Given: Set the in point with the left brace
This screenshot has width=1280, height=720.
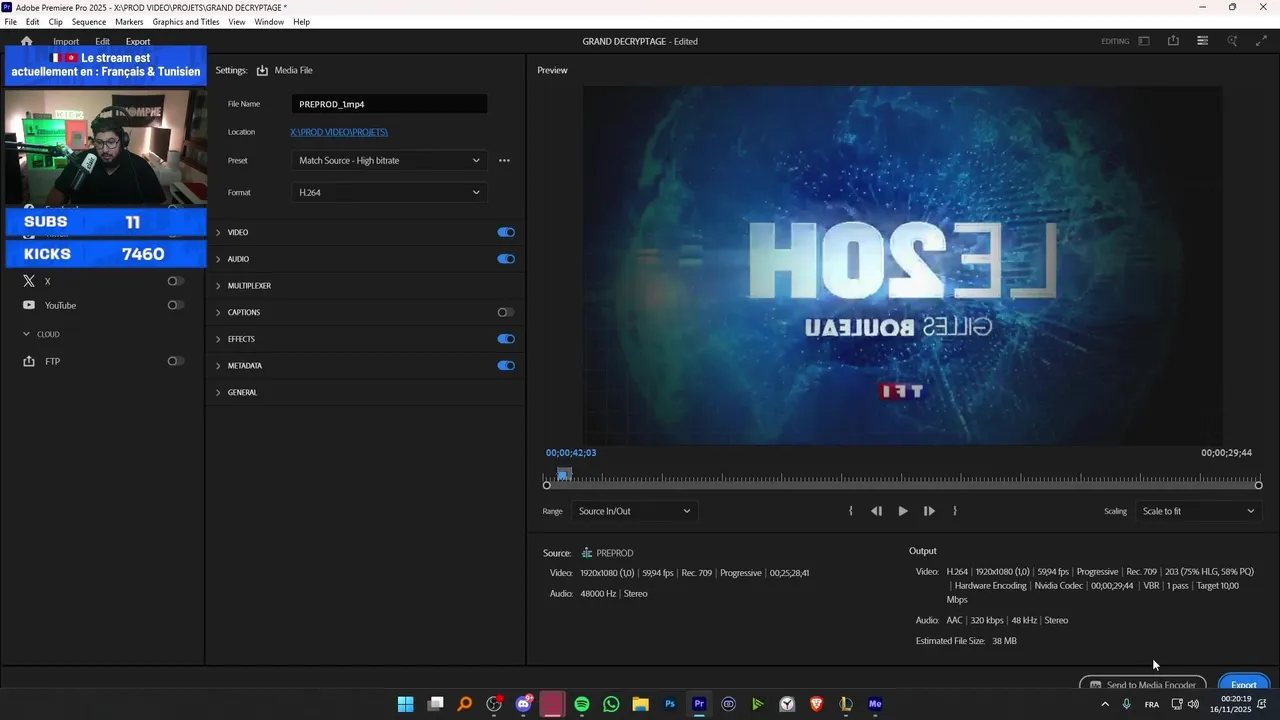Looking at the screenshot, I should [x=851, y=511].
